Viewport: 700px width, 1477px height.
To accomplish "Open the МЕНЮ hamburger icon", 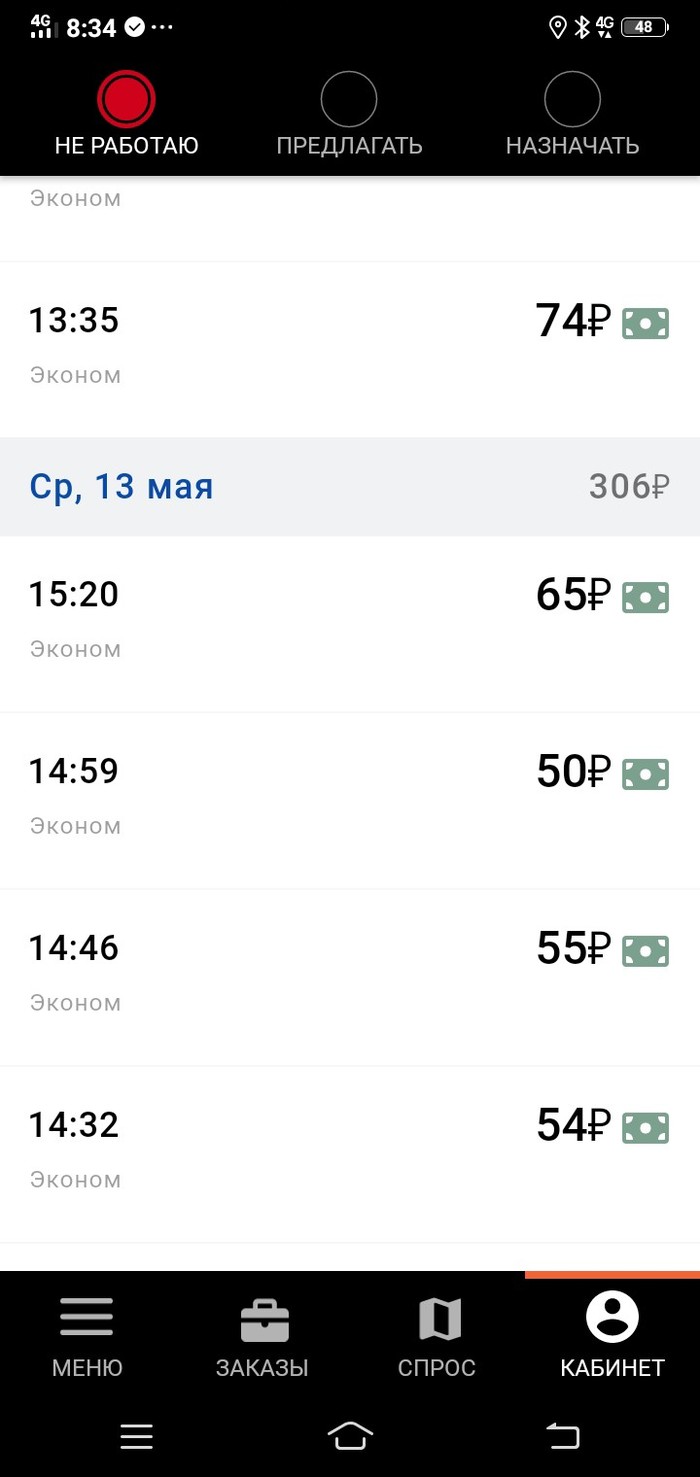I will (x=87, y=1320).
